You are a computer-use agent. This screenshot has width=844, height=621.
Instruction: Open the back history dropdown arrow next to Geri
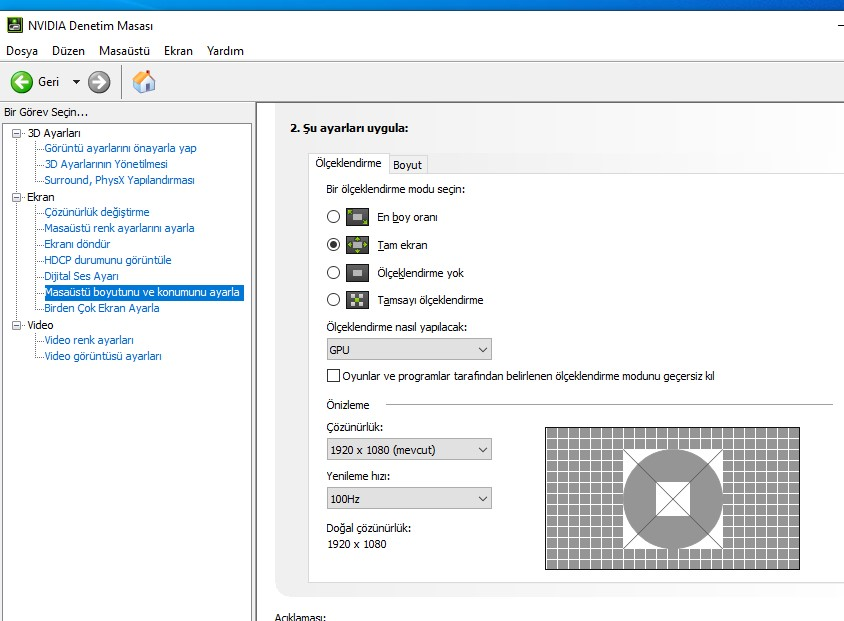(76, 82)
